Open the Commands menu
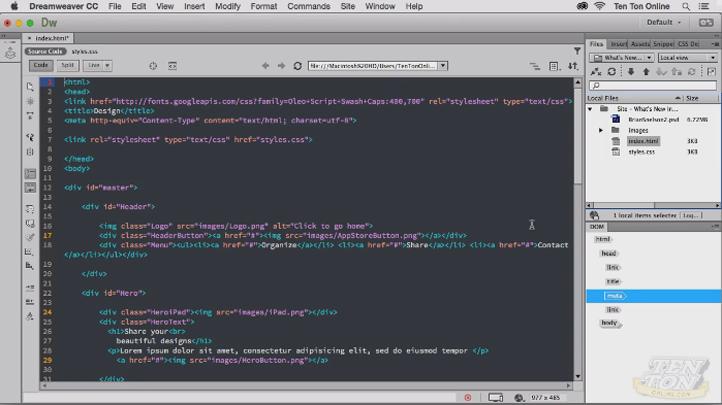The width and height of the screenshot is (722, 405). point(308,6)
